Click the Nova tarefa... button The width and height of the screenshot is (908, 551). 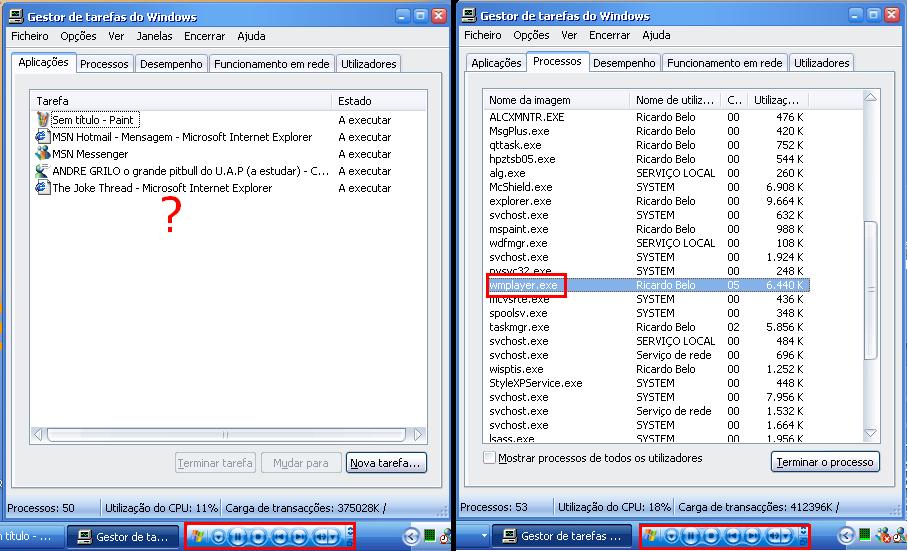[x=386, y=463]
